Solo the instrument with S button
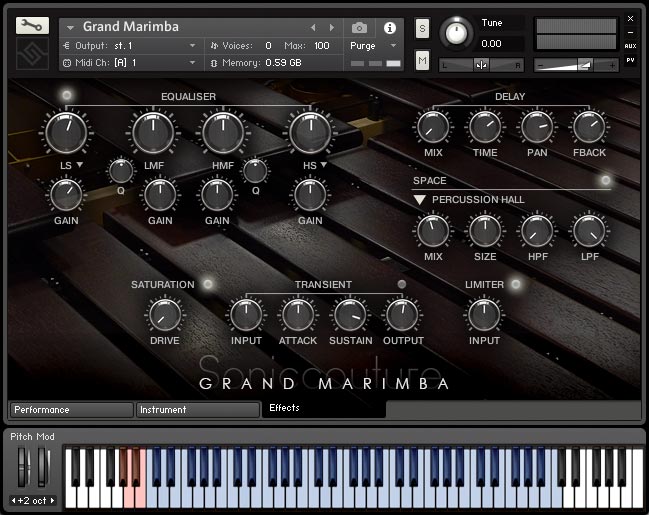649x515 pixels. [422, 29]
